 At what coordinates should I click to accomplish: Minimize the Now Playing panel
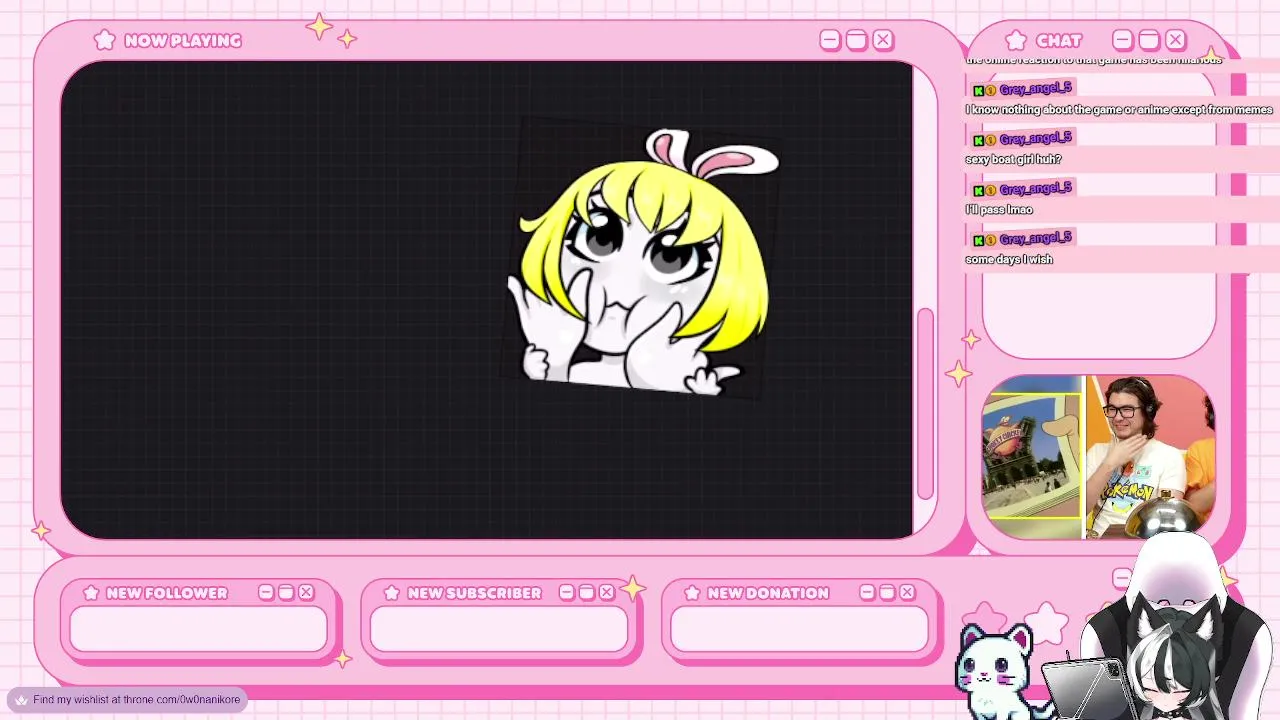point(830,40)
